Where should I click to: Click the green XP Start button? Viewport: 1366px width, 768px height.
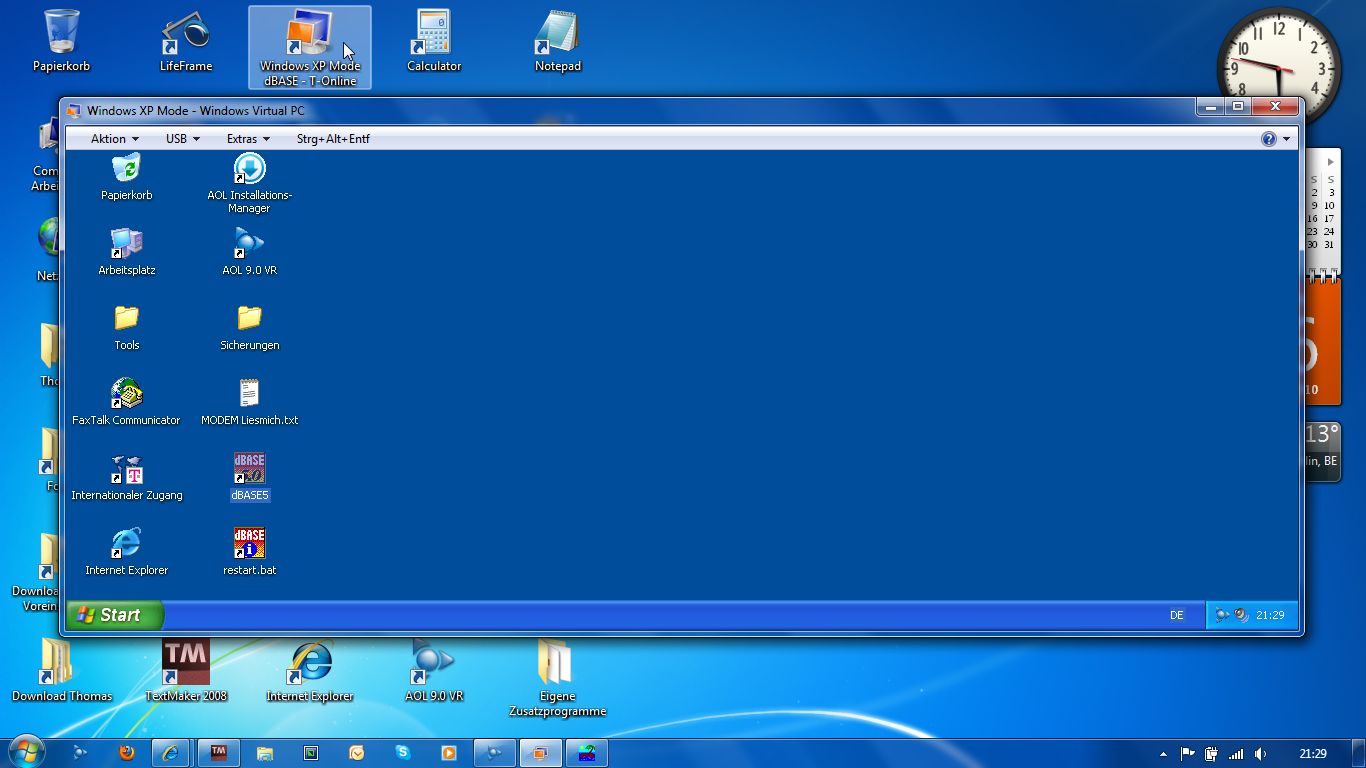(114, 615)
